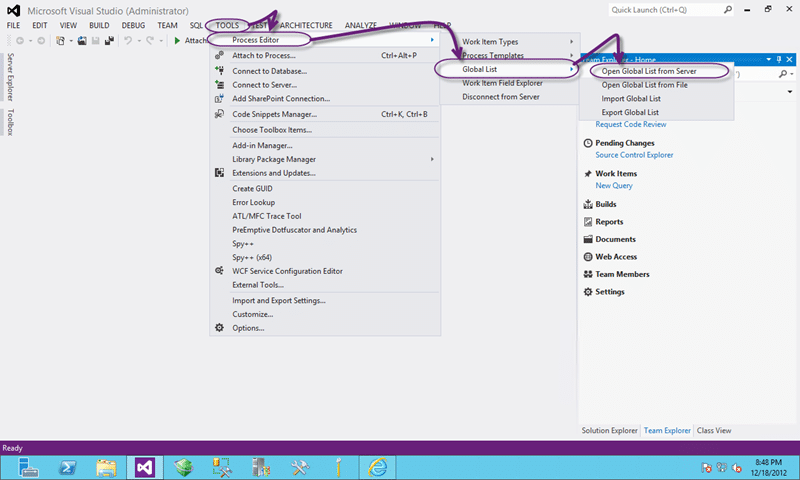
Task: Click the Save toolbar icon
Action: [x=95, y=40]
